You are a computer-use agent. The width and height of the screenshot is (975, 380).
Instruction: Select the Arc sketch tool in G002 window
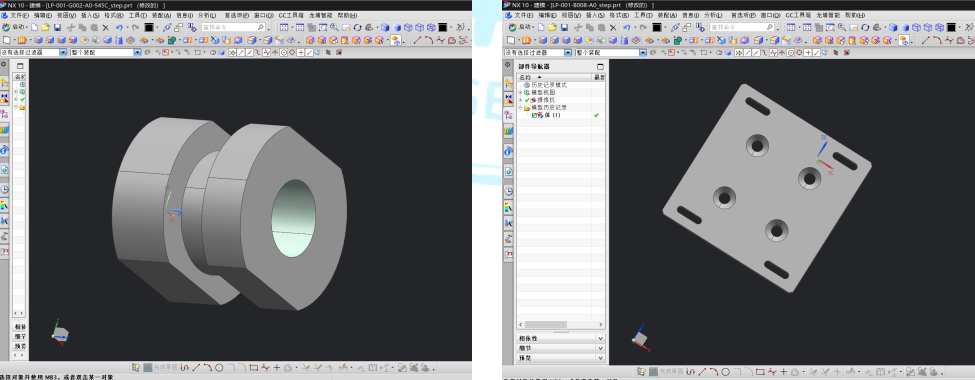(208, 368)
